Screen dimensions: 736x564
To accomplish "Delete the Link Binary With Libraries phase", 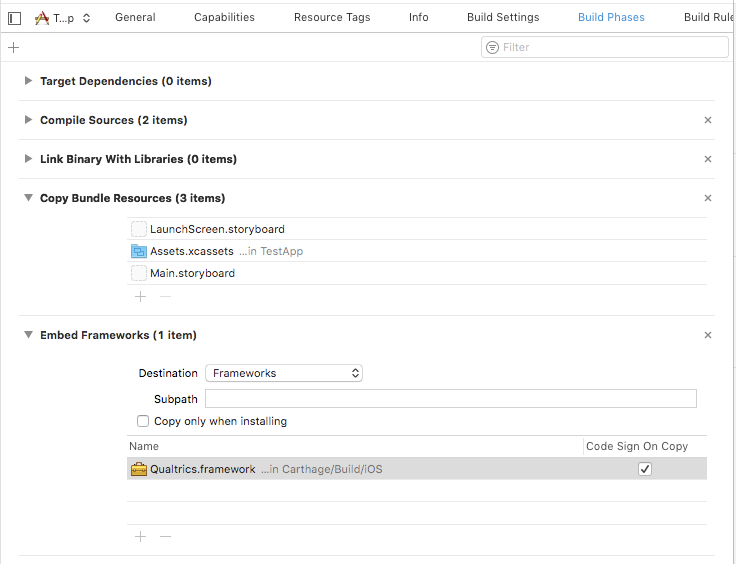I will 708,159.
